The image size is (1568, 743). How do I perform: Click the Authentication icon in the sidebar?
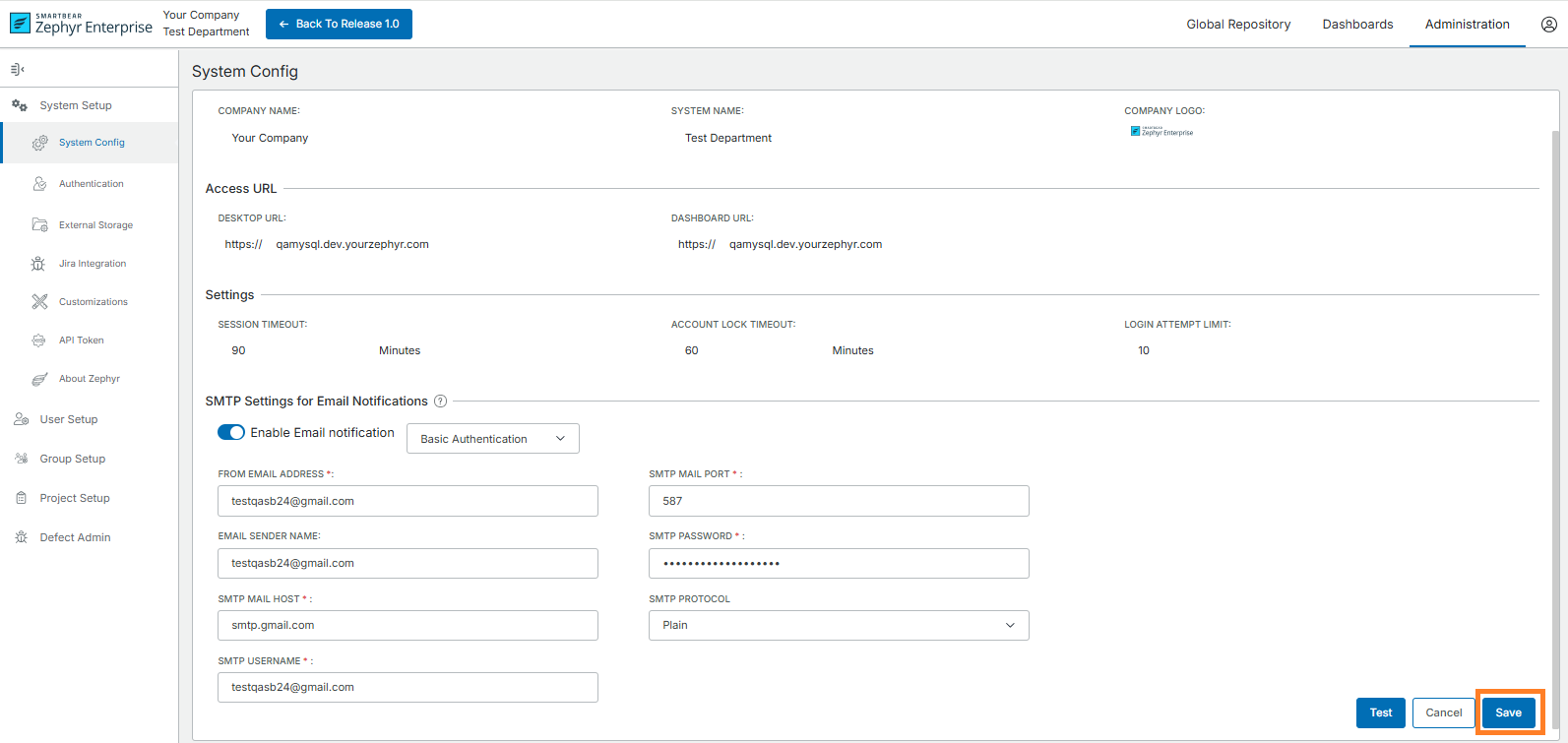(x=39, y=184)
